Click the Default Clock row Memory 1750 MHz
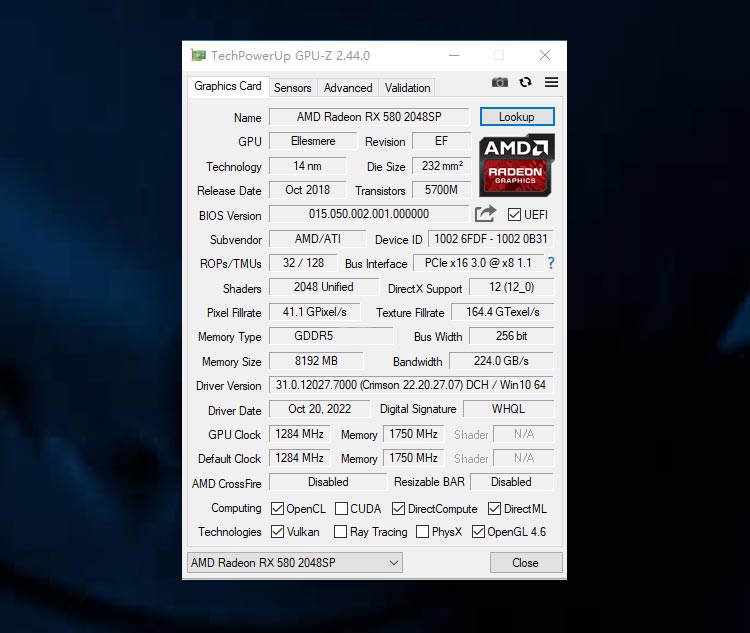The height and width of the screenshot is (633, 750). pos(413,458)
